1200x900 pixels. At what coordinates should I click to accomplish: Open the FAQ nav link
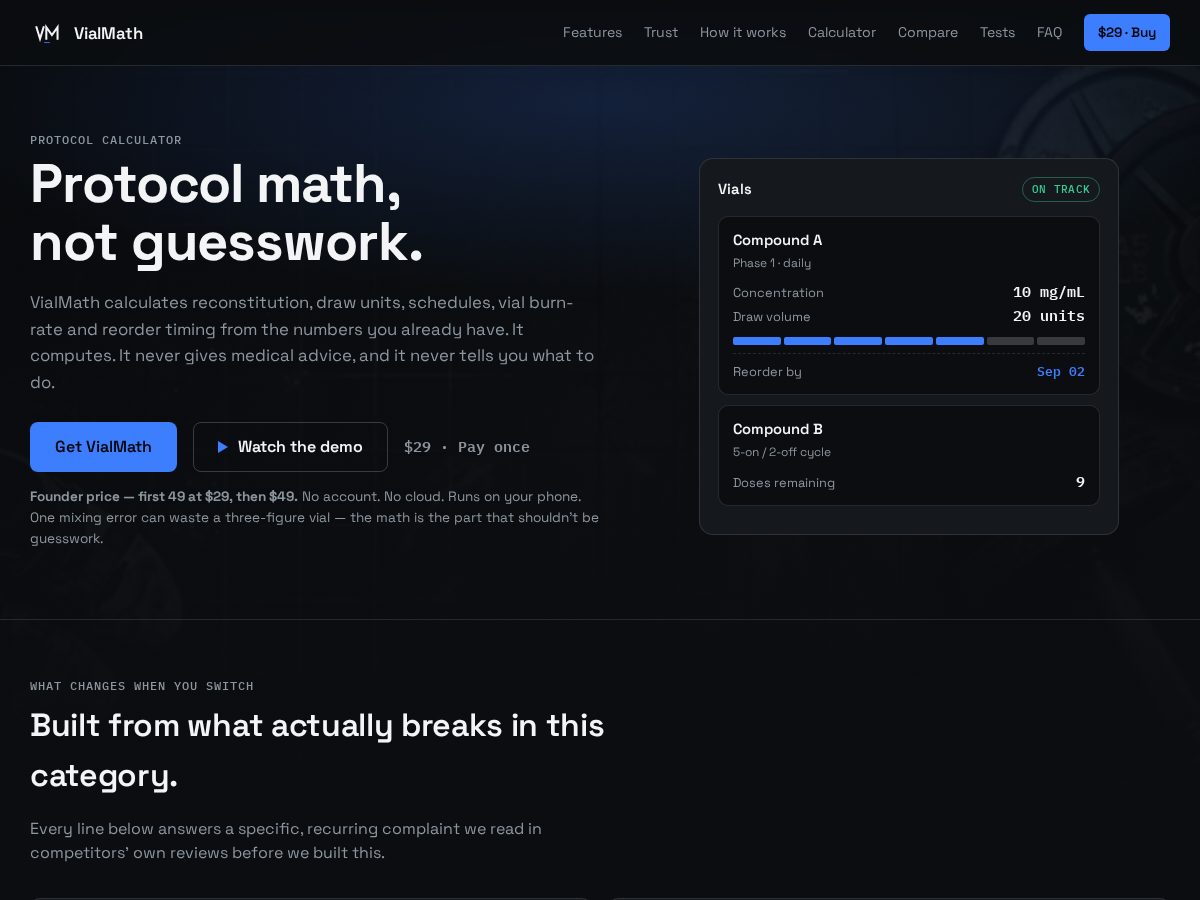[x=1049, y=33]
